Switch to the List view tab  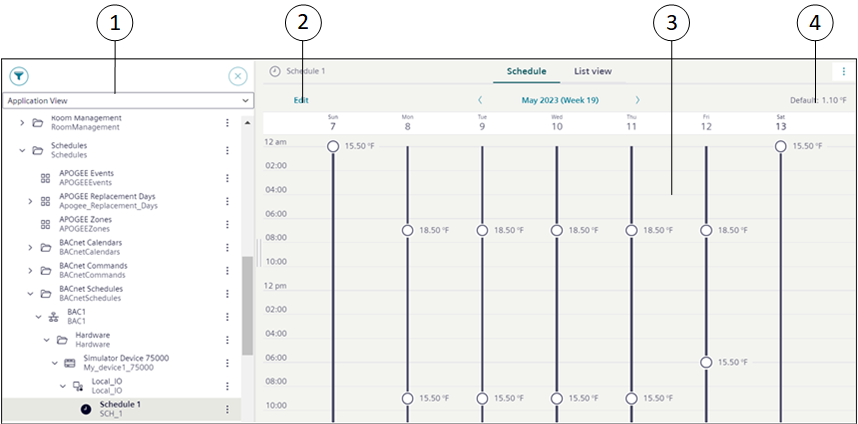592,72
